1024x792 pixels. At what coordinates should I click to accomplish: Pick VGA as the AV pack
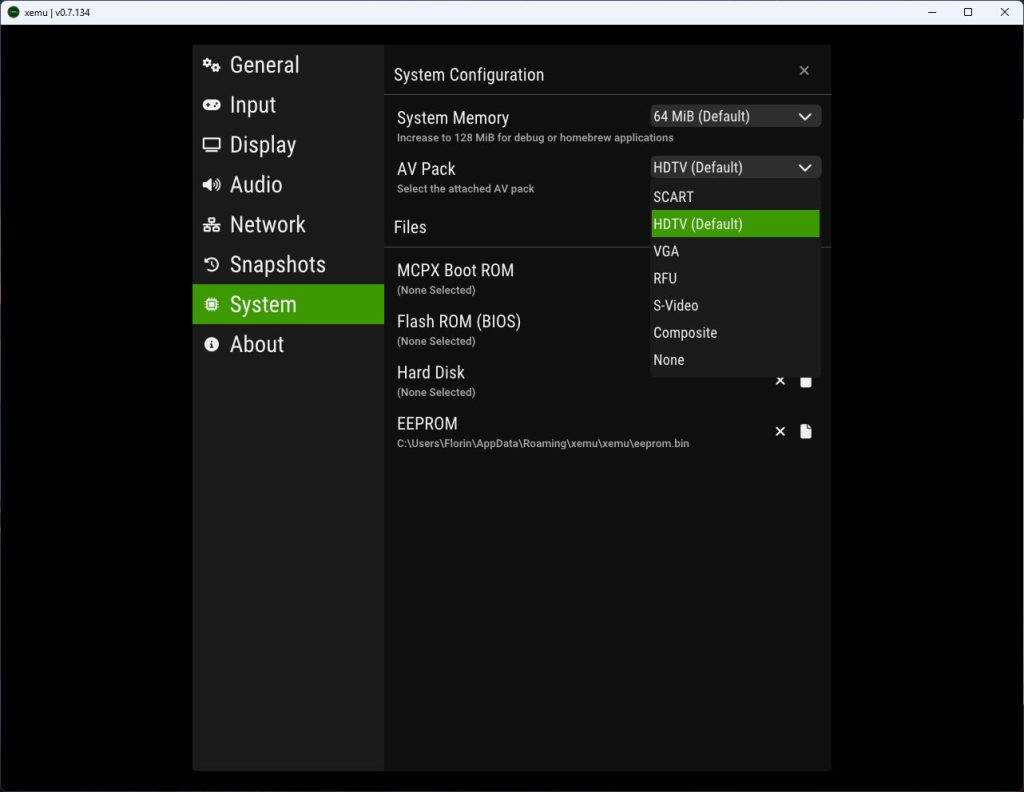coord(735,251)
